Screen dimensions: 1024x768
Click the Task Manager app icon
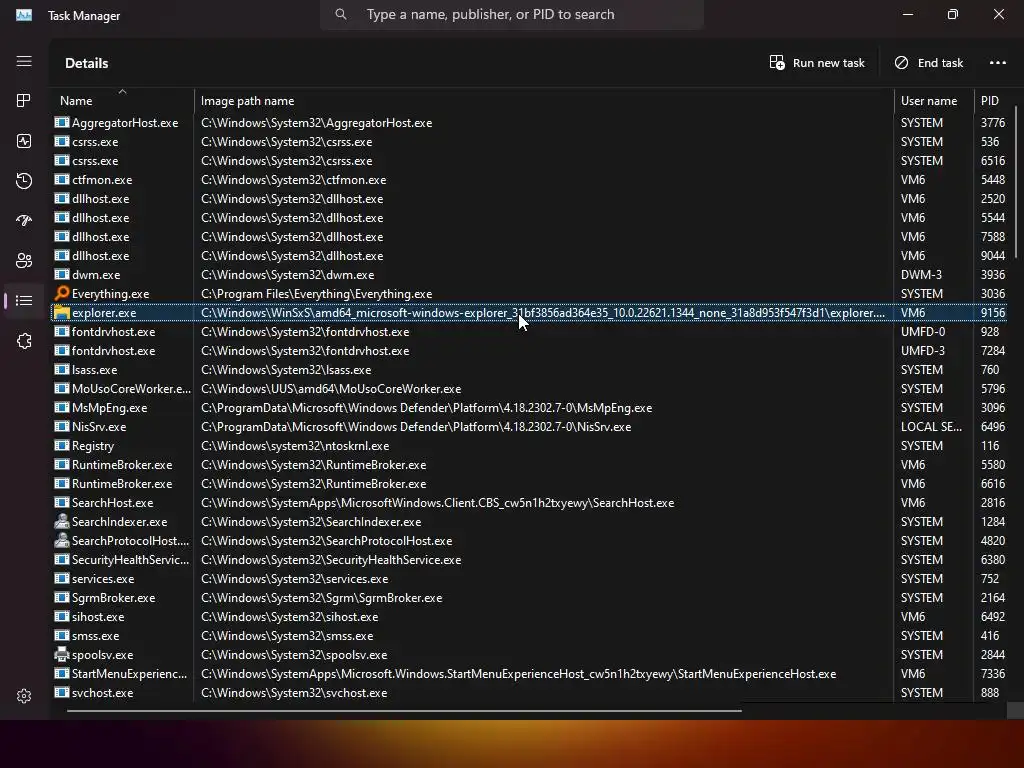[x=24, y=15]
